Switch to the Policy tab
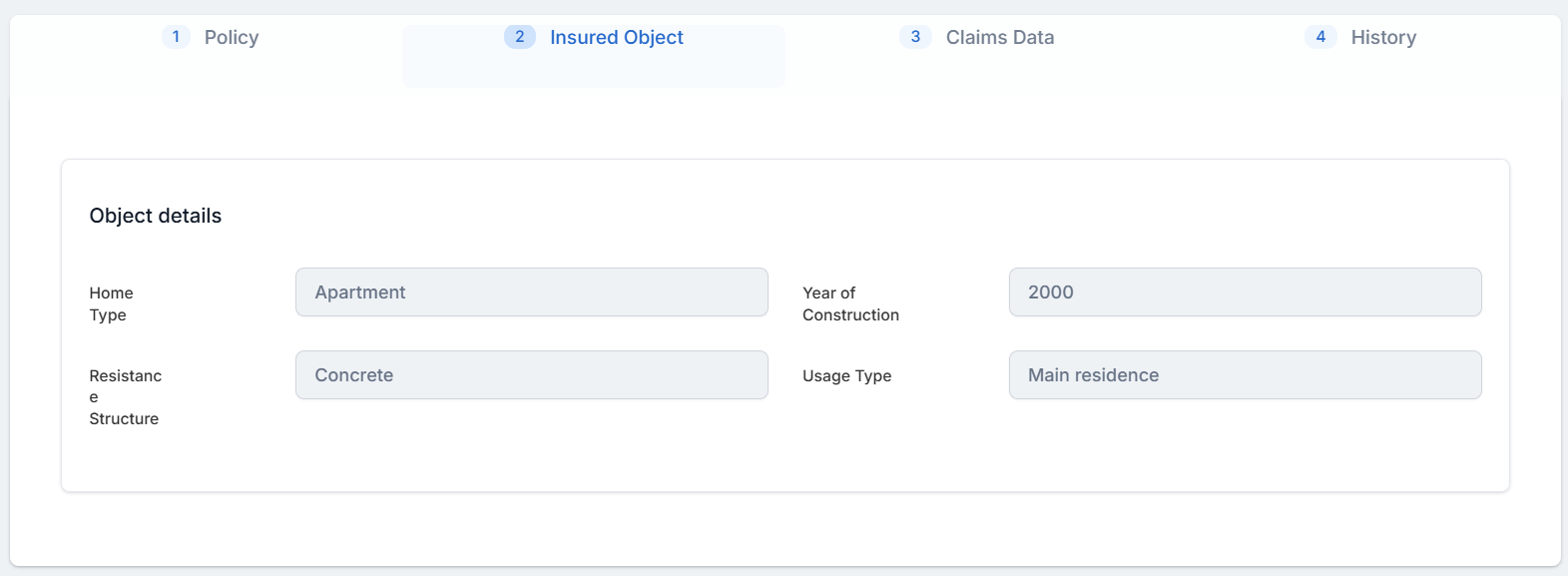The image size is (1568, 576). [231, 38]
